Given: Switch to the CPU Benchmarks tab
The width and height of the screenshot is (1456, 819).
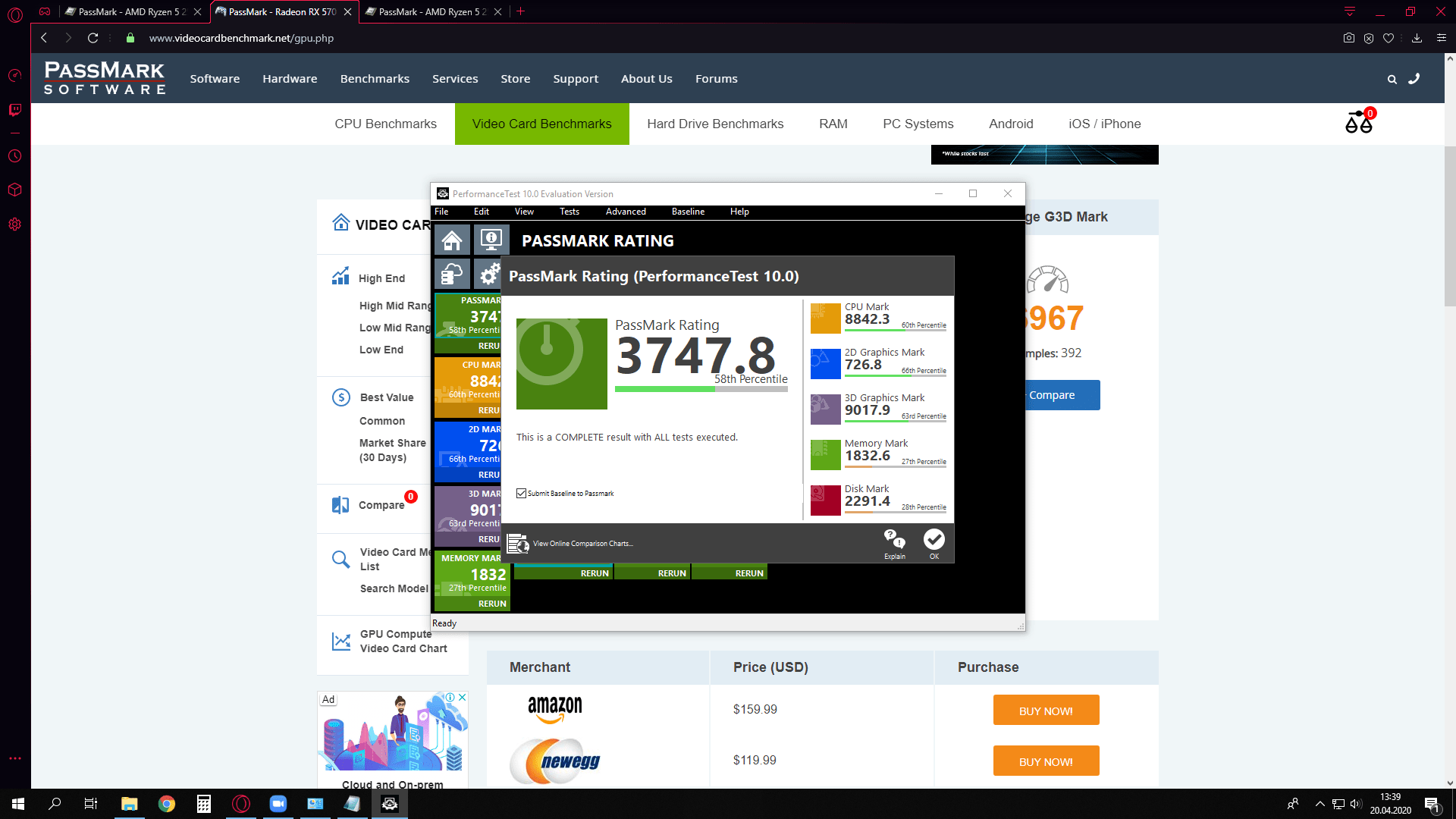Looking at the screenshot, I should tap(385, 124).
